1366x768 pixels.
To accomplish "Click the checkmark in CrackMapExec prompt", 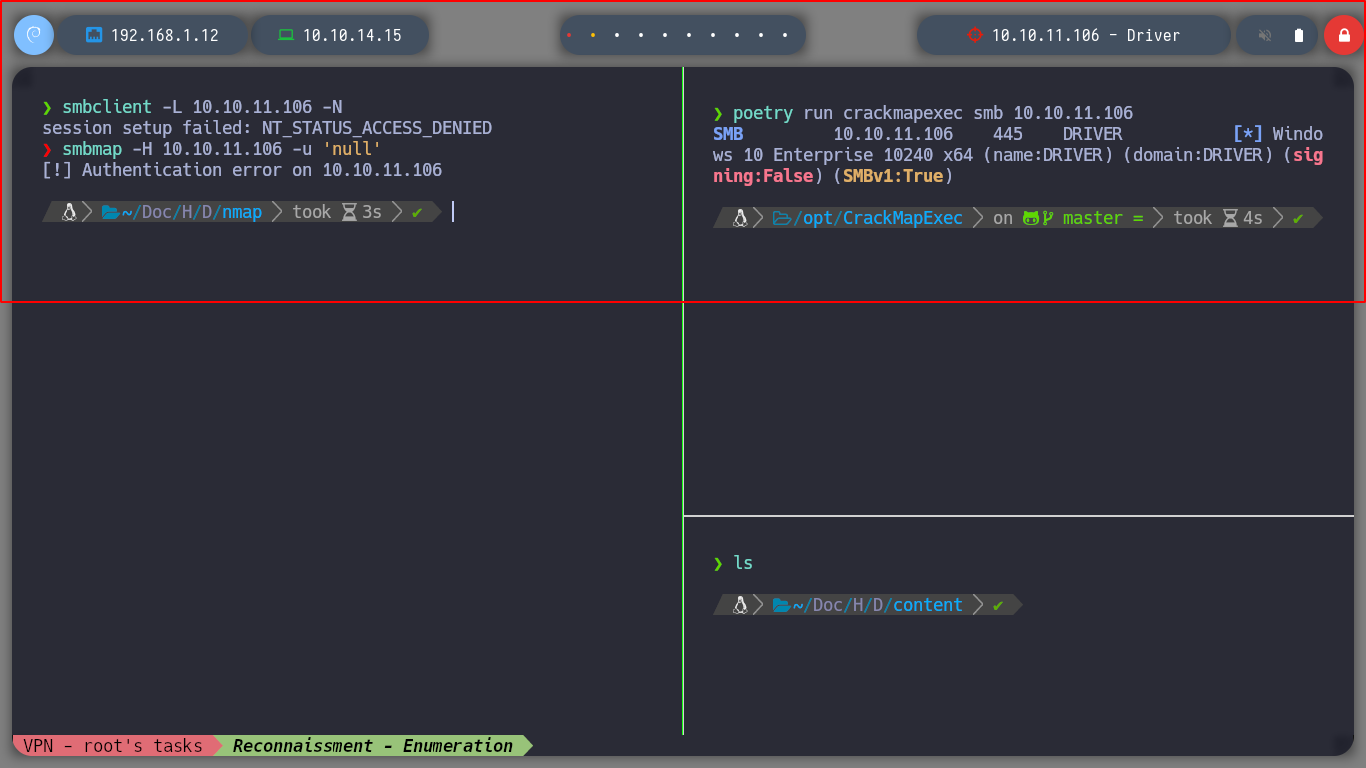I will [1298, 218].
